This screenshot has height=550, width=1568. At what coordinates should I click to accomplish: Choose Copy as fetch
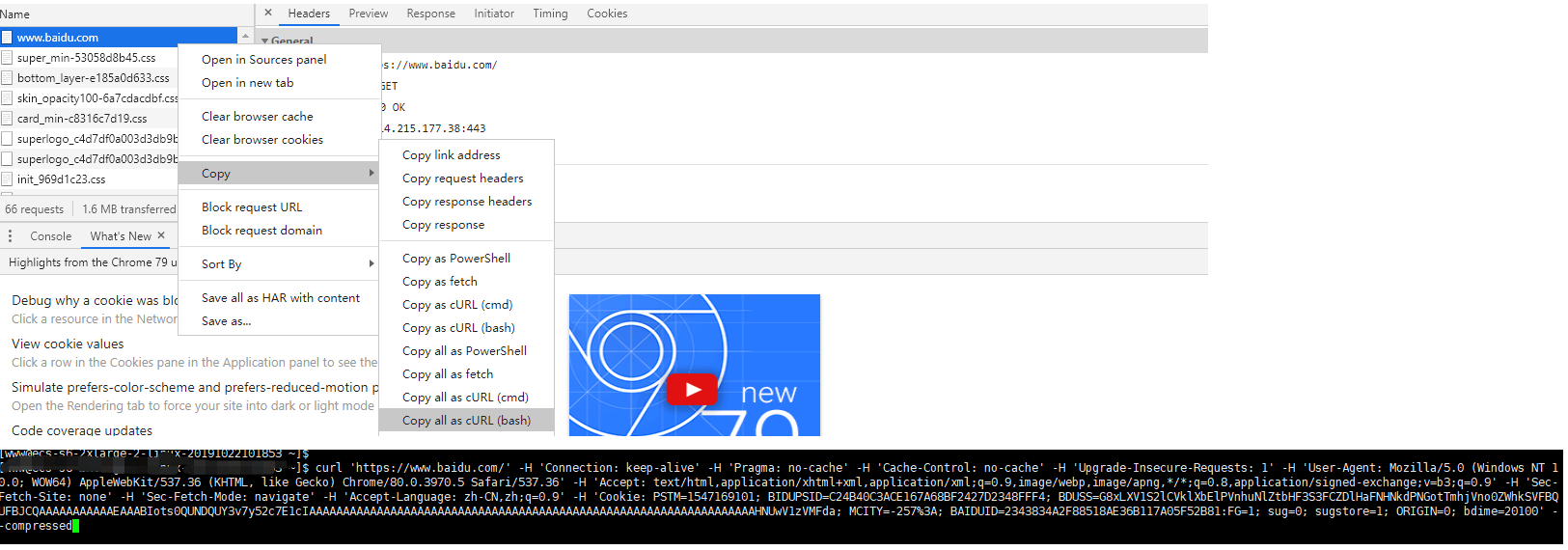click(440, 282)
